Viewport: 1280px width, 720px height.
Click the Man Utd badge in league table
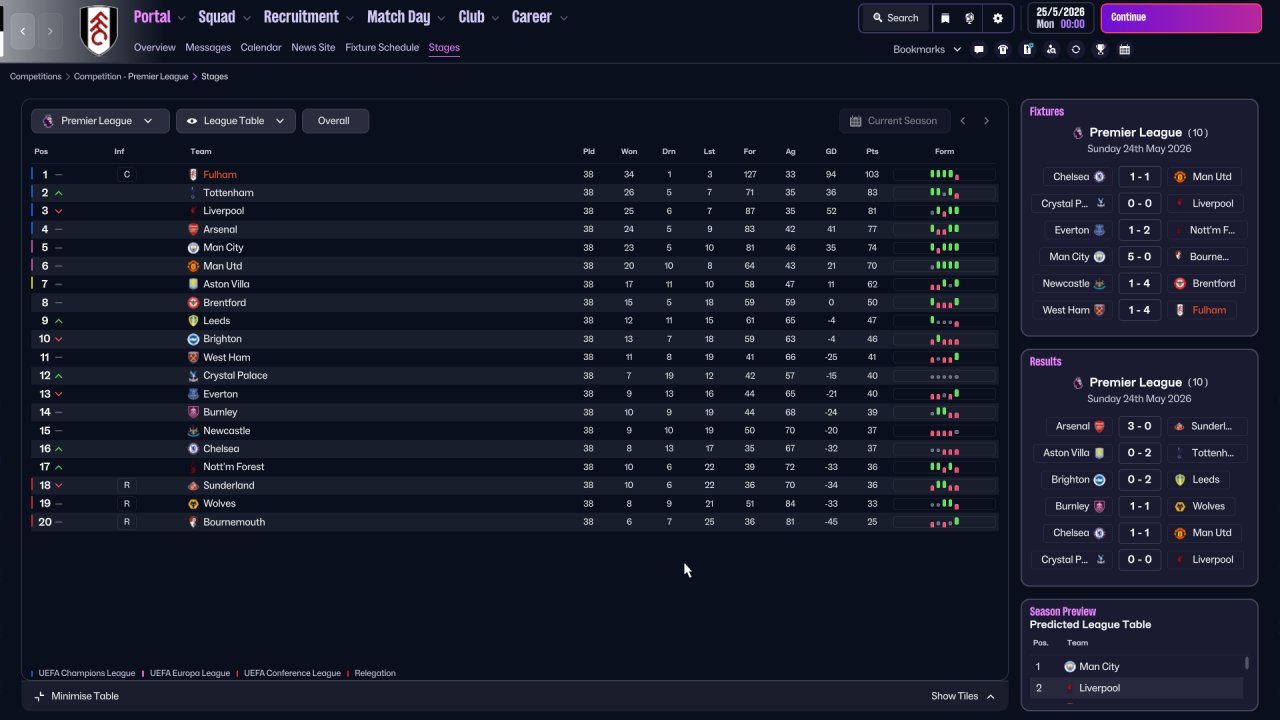coord(194,266)
